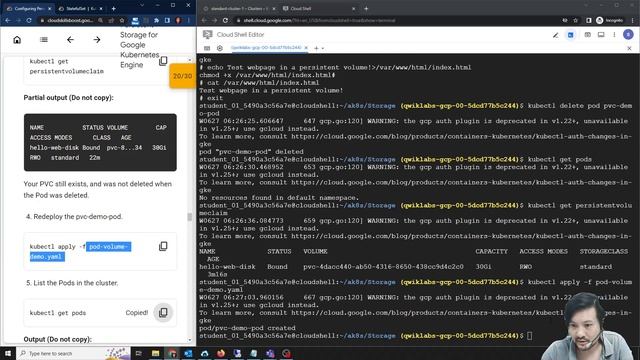Open the Windows Start menu
Viewport: 640px width, 360px height.
[8, 353]
